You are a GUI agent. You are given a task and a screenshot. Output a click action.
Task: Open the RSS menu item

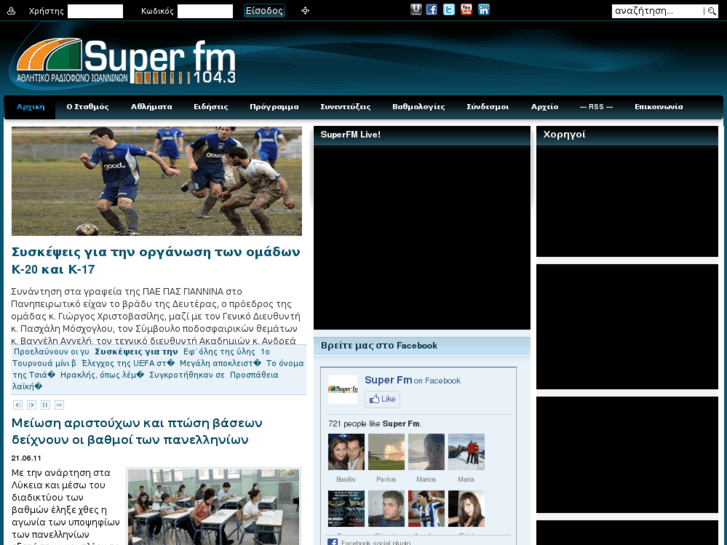pos(596,107)
